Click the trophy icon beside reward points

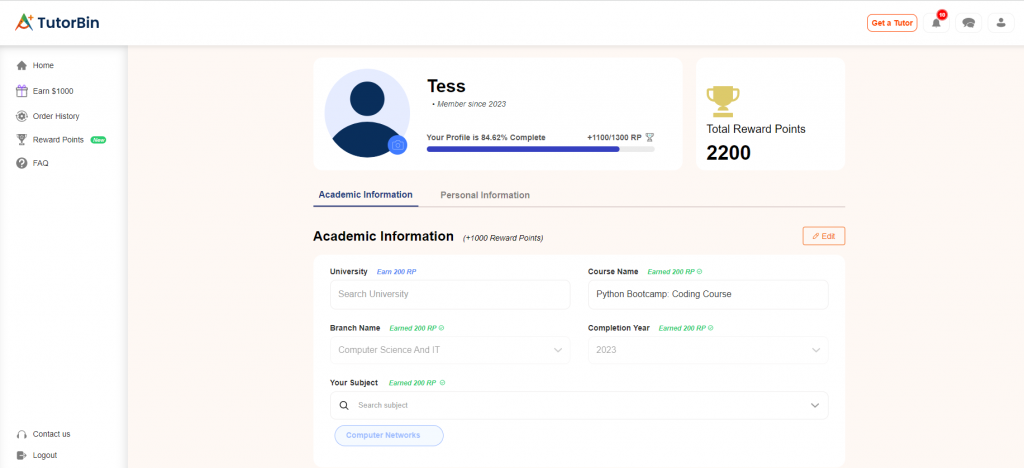[722, 99]
